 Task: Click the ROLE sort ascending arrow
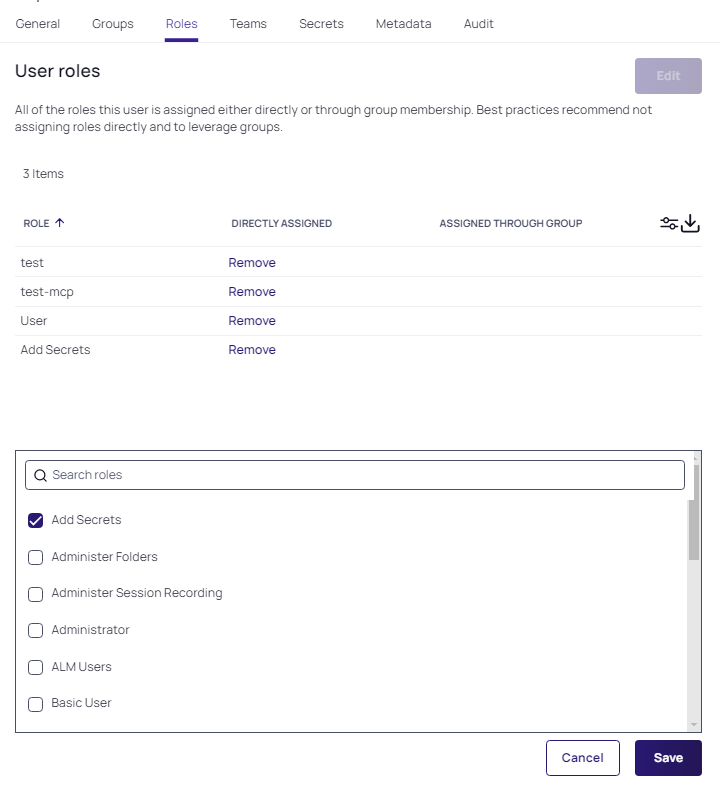click(x=59, y=223)
